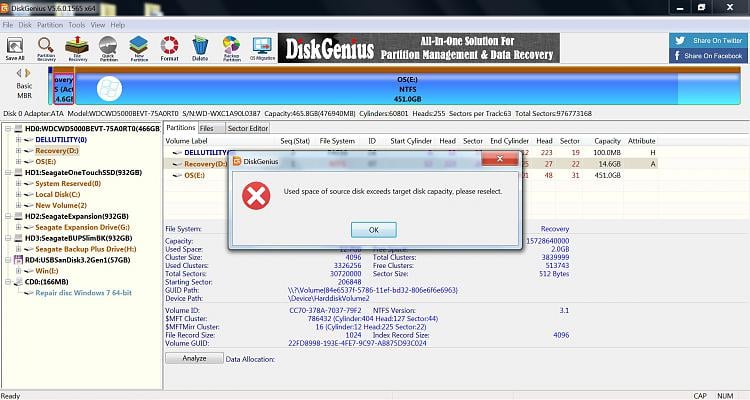Image resolution: width=750 pixels, height=400 pixels.
Task: Open the File menu
Action: (x=8, y=25)
